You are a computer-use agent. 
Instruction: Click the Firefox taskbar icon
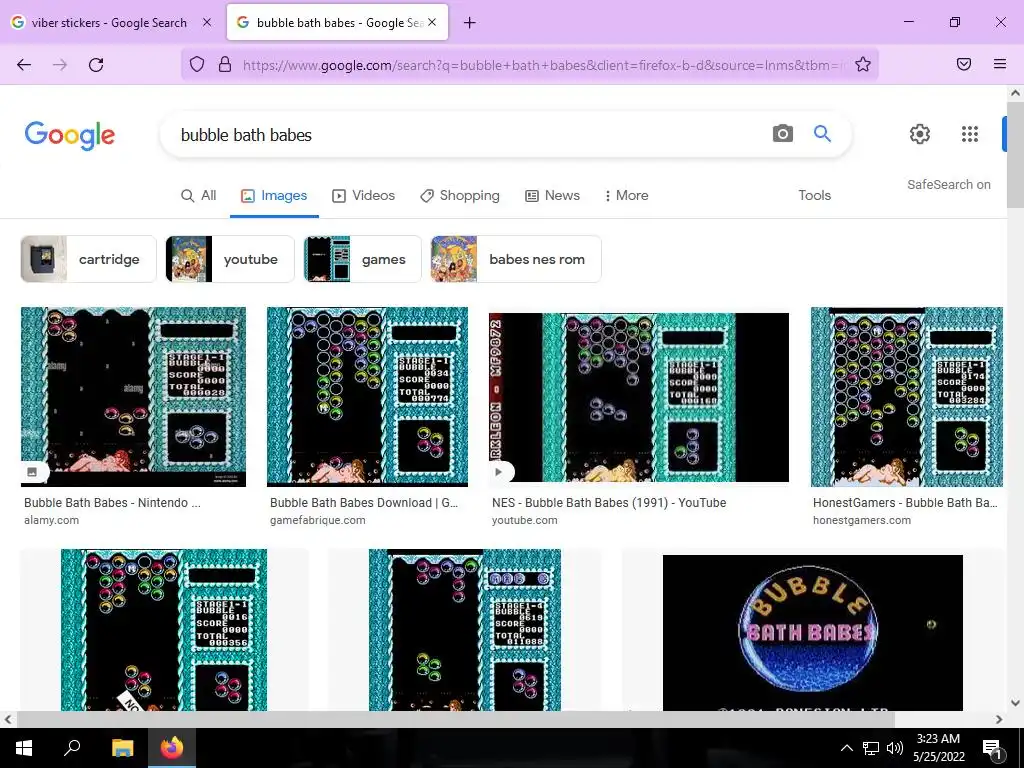point(172,748)
